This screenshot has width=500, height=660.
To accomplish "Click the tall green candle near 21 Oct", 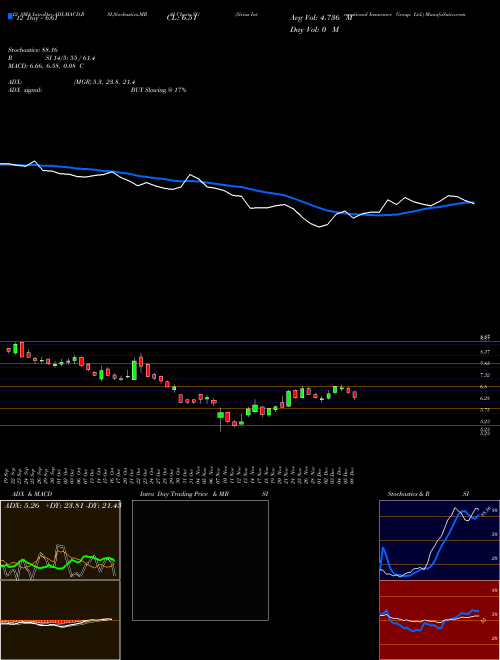I will click(134, 370).
